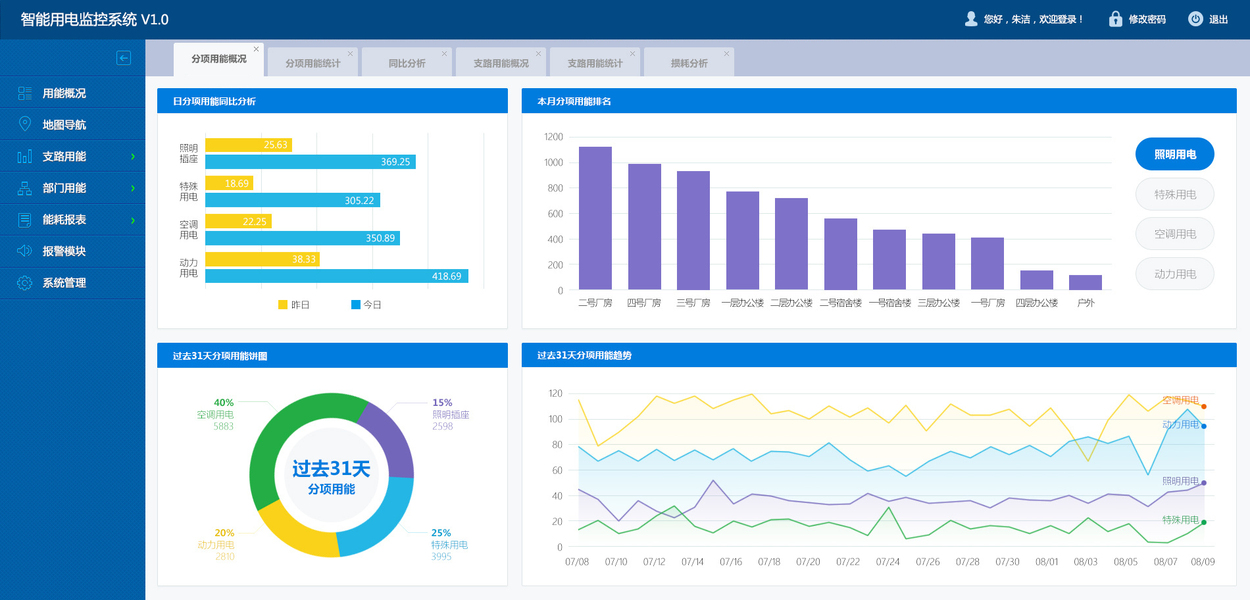Click the 5883 value under 空调用电

(223, 426)
